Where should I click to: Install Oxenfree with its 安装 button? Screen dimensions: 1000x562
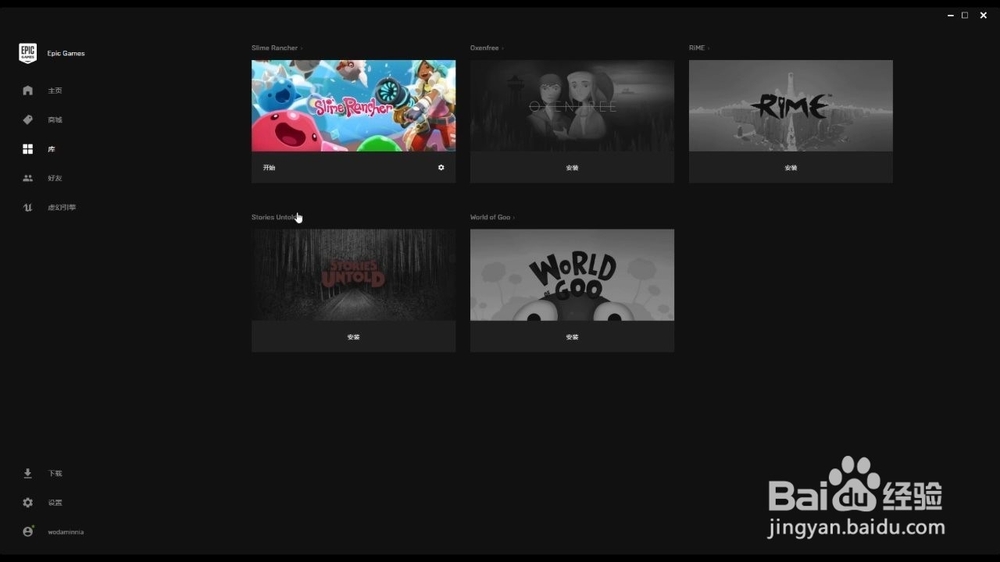tap(572, 168)
